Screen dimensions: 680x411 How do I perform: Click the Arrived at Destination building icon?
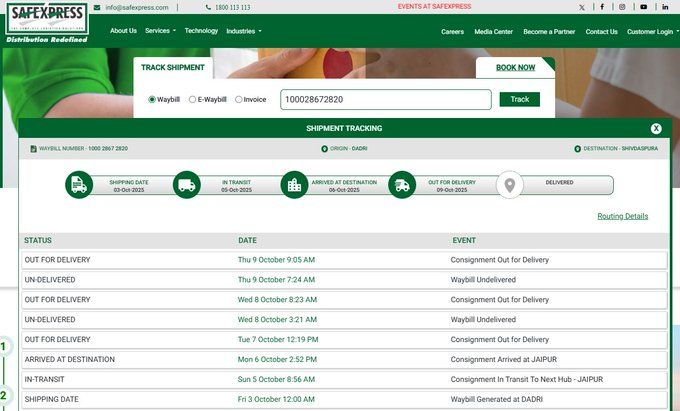pyautogui.click(x=294, y=185)
